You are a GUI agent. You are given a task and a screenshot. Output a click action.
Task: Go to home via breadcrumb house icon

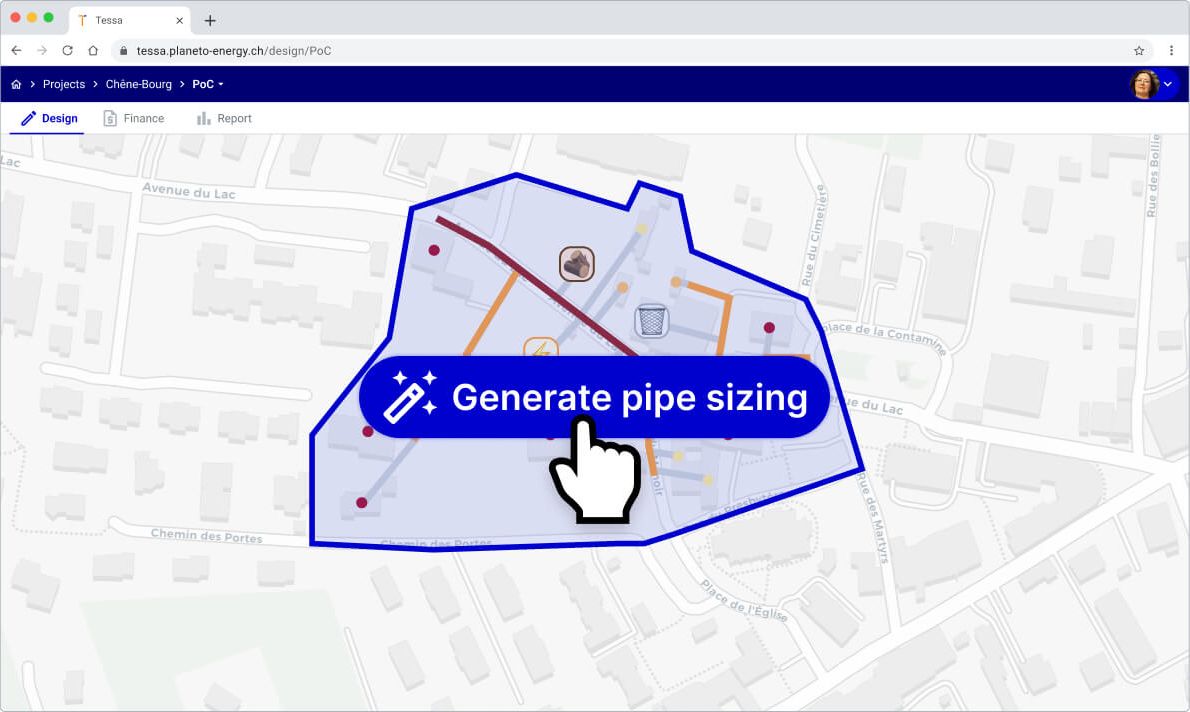click(16, 84)
